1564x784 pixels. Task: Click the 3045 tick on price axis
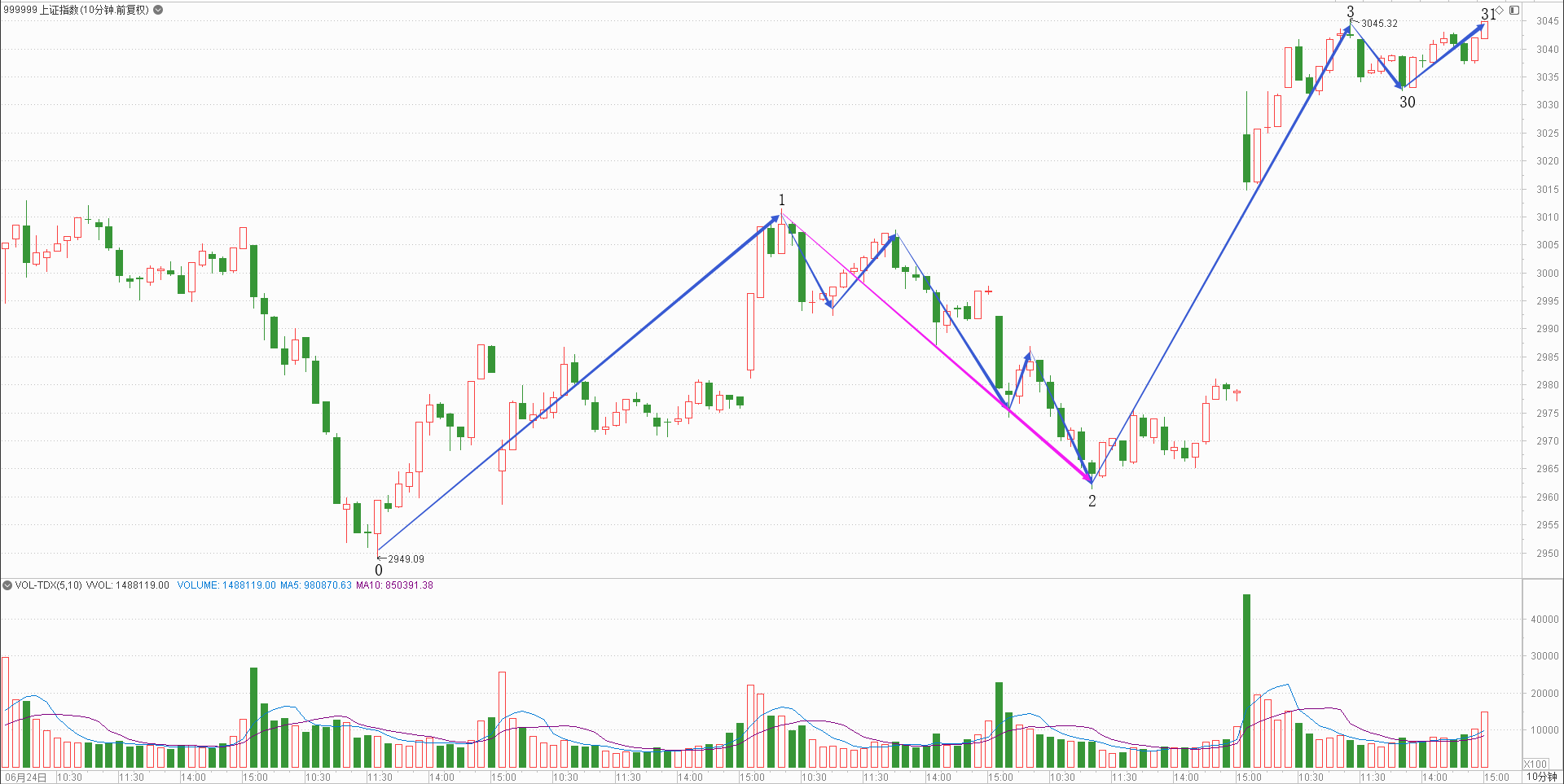coord(1548,21)
